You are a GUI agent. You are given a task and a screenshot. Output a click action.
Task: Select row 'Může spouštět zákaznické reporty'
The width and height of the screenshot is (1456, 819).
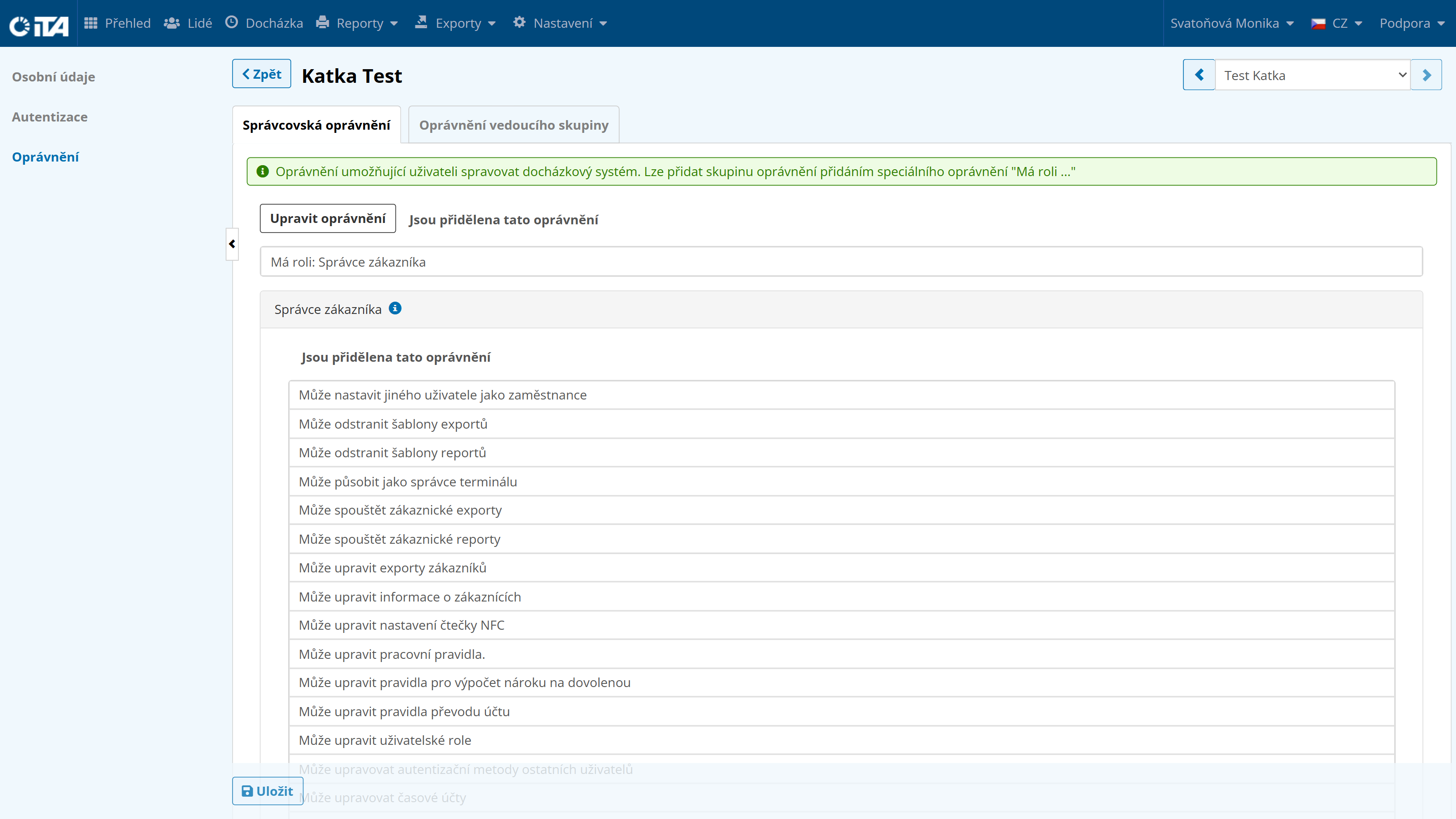(842, 539)
